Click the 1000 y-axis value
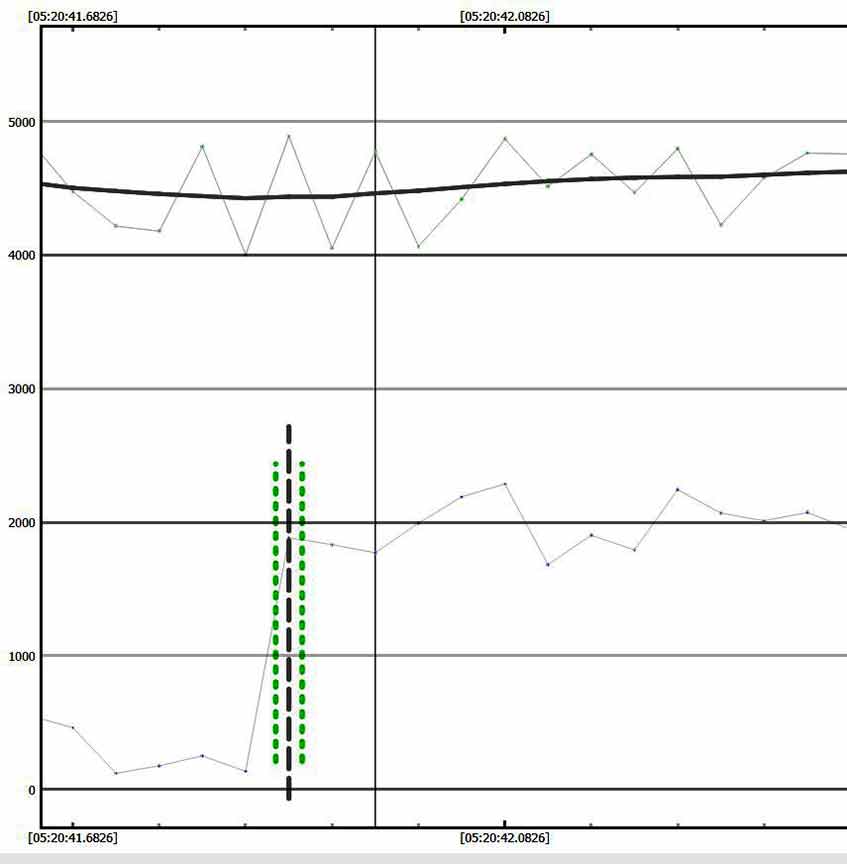This screenshot has width=847, height=864. coord(21,656)
